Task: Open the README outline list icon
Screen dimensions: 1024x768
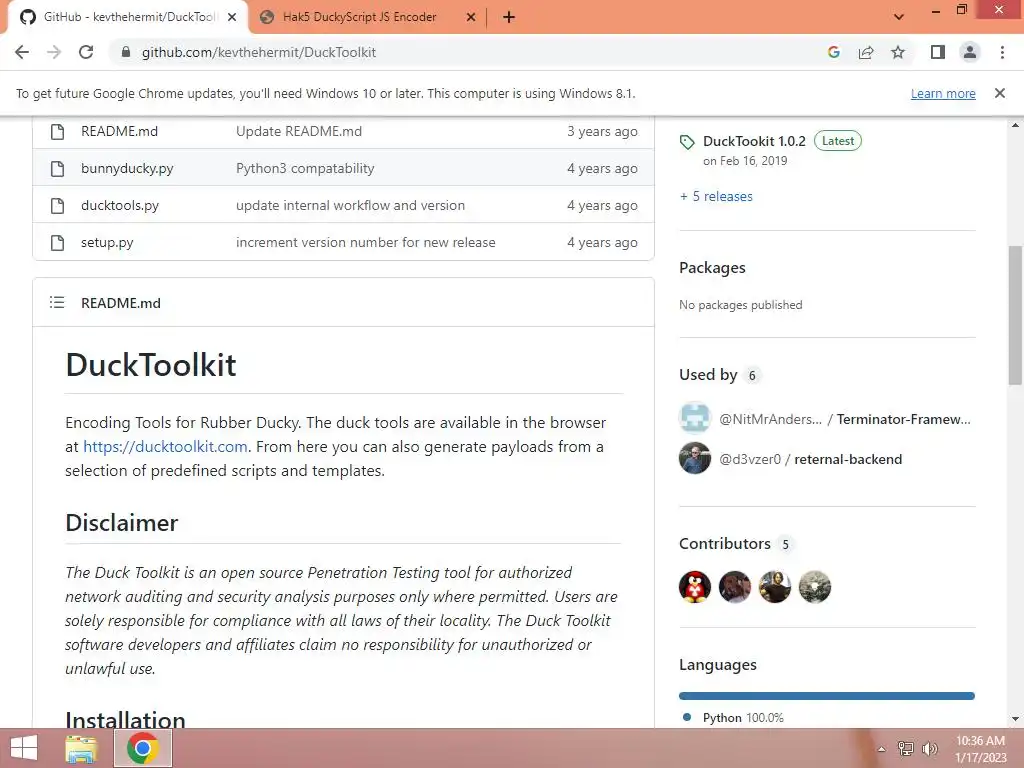Action: click(57, 302)
